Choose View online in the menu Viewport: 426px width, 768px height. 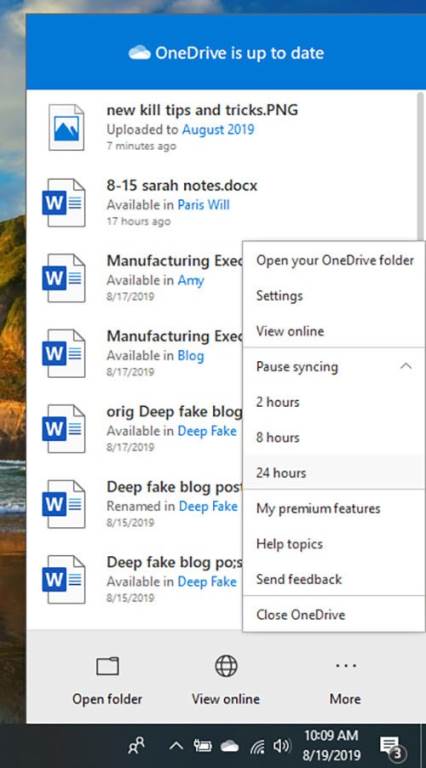[334, 331]
